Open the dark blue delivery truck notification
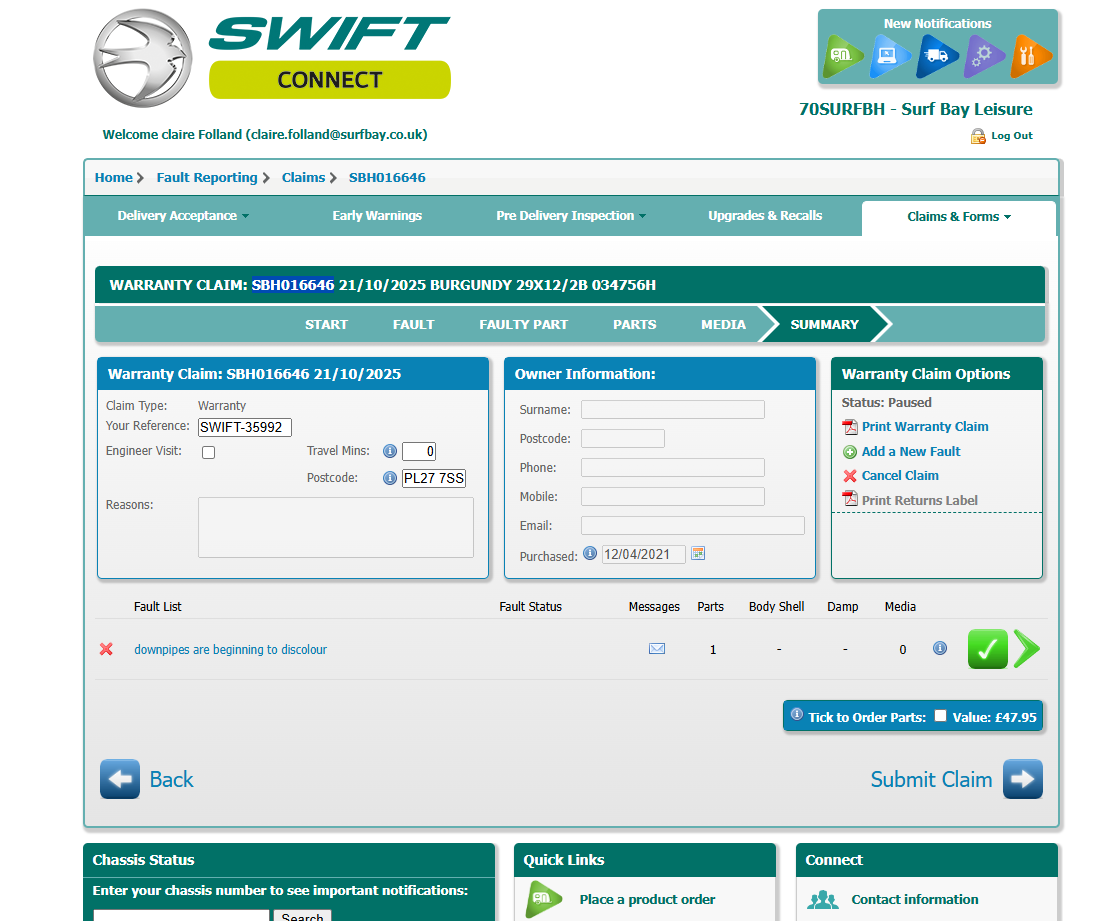The height and width of the screenshot is (921, 1093). pos(936,56)
